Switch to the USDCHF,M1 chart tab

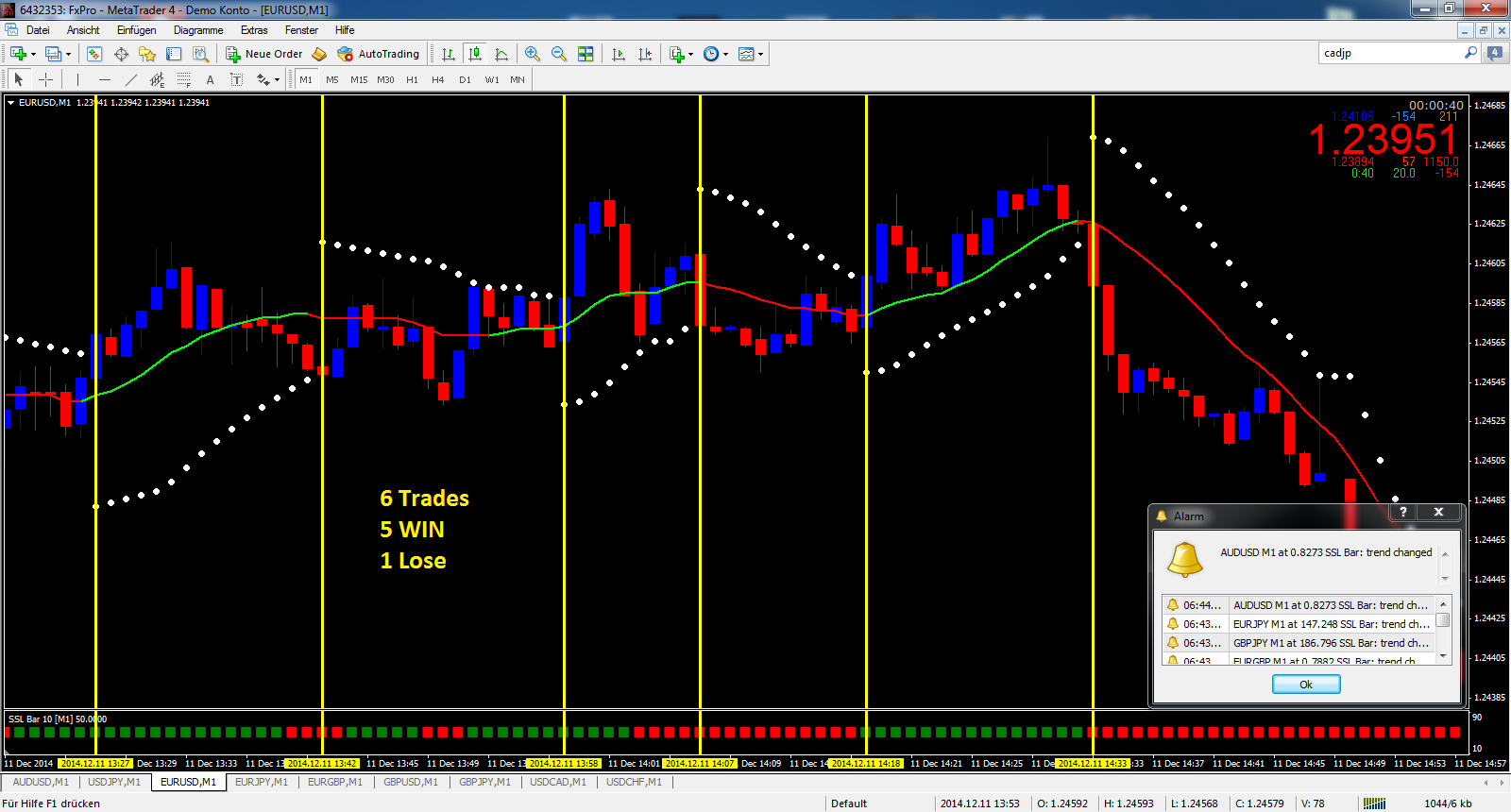(634, 782)
